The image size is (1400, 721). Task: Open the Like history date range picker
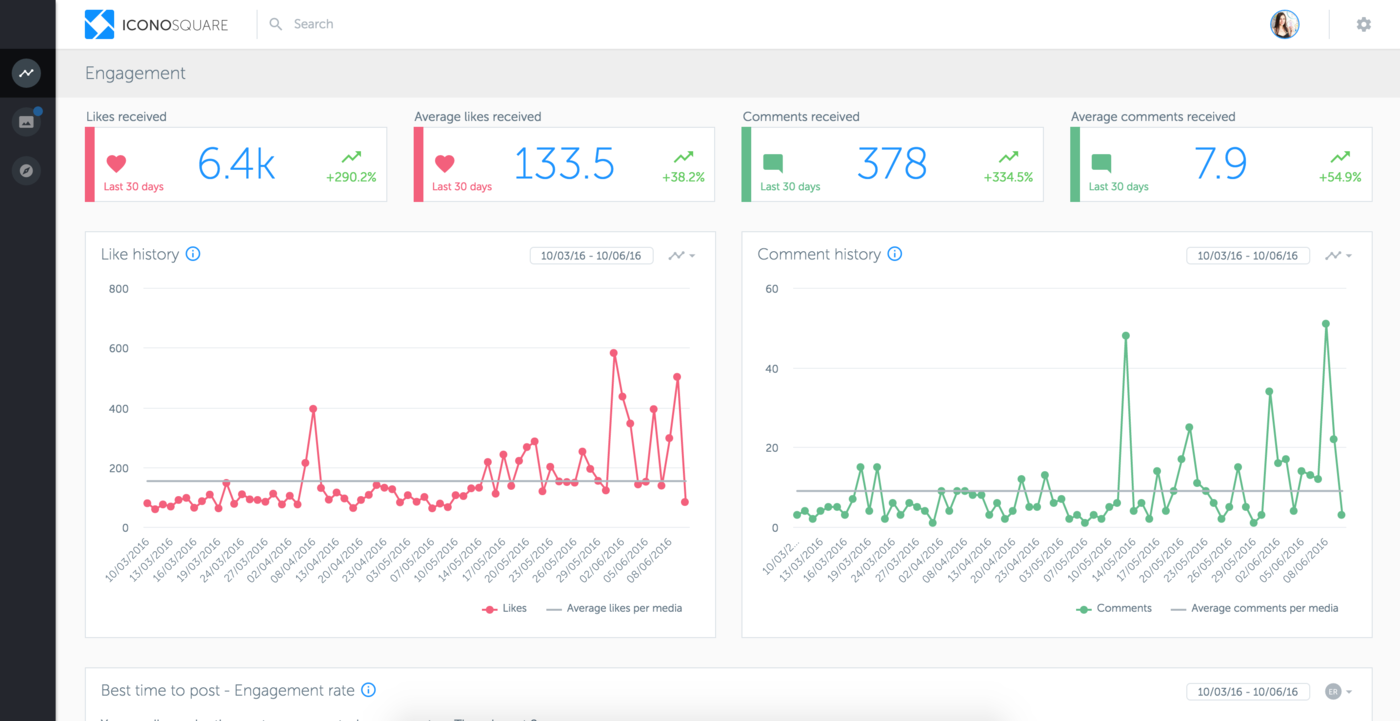coord(591,256)
